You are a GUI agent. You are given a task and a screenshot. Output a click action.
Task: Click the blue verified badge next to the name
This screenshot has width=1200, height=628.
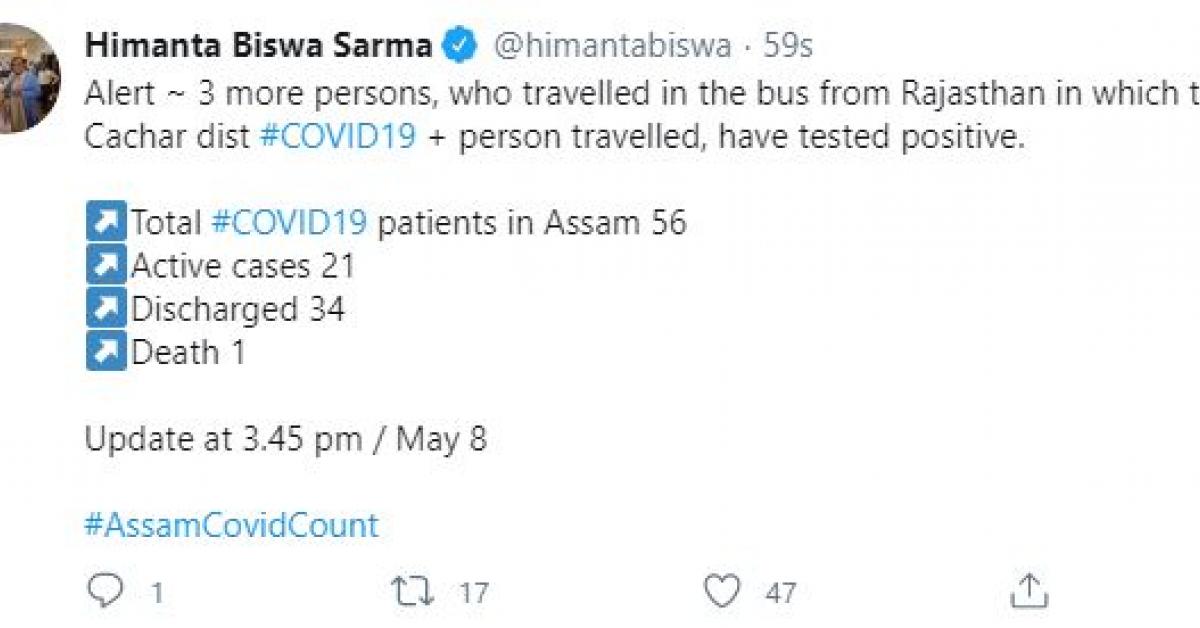[458, 42]
